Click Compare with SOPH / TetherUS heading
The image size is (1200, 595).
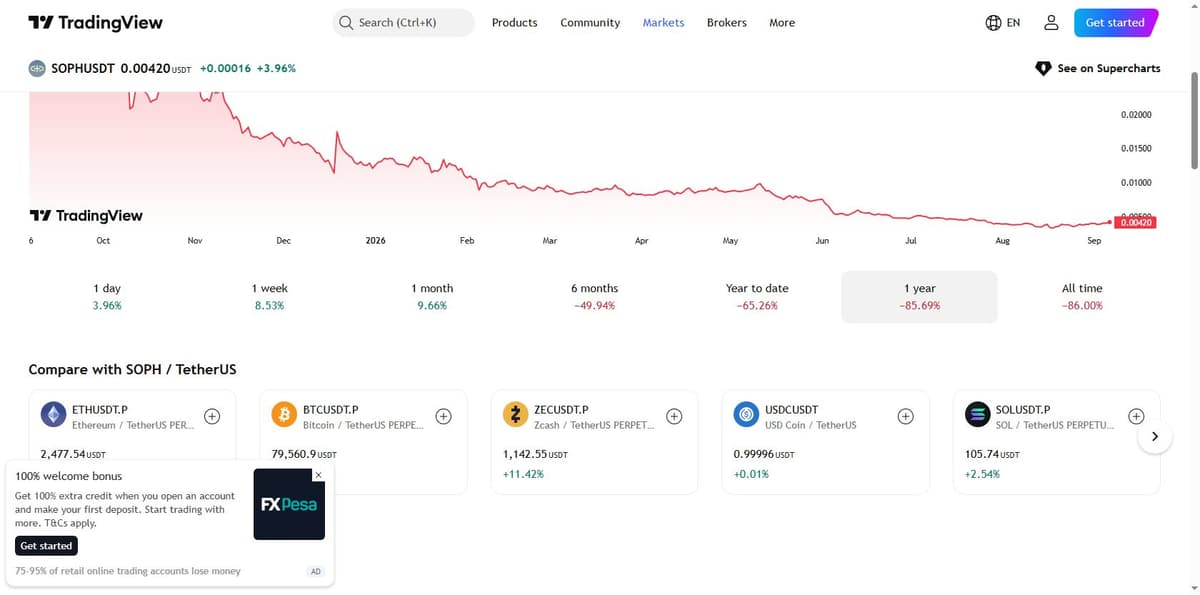click(x=132, y=370)
